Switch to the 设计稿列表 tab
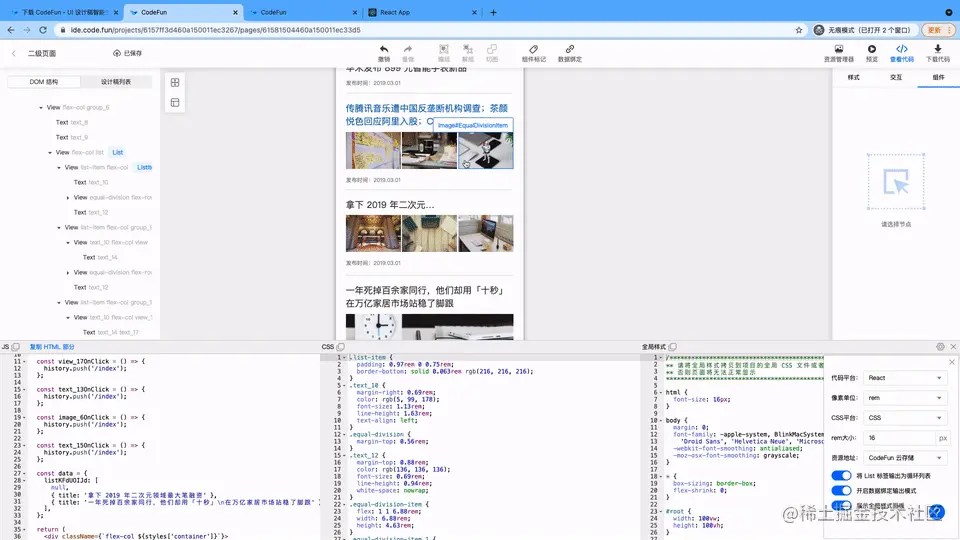This screenshot has height=540, width=960. (116, 81)
